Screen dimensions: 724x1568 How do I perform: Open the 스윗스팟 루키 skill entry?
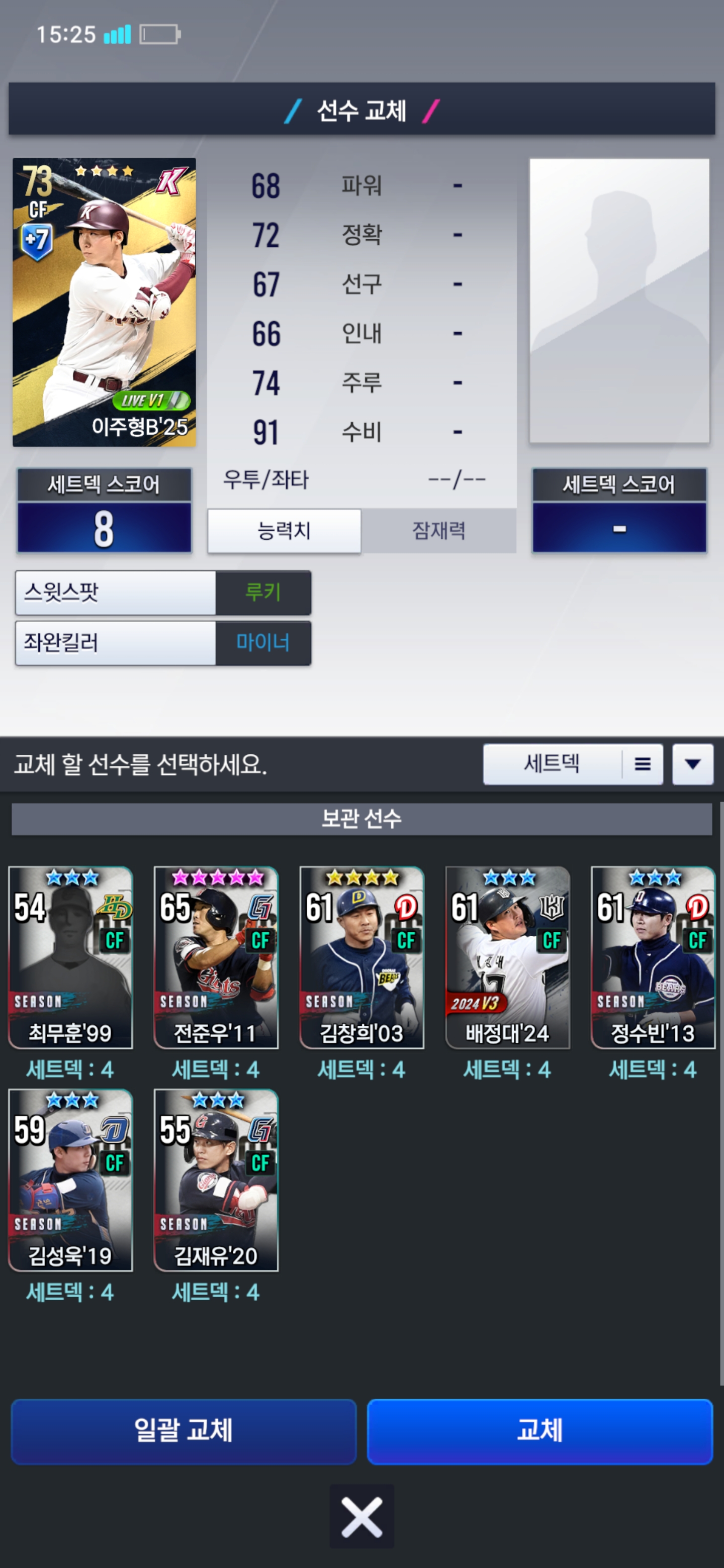[163, 592]
